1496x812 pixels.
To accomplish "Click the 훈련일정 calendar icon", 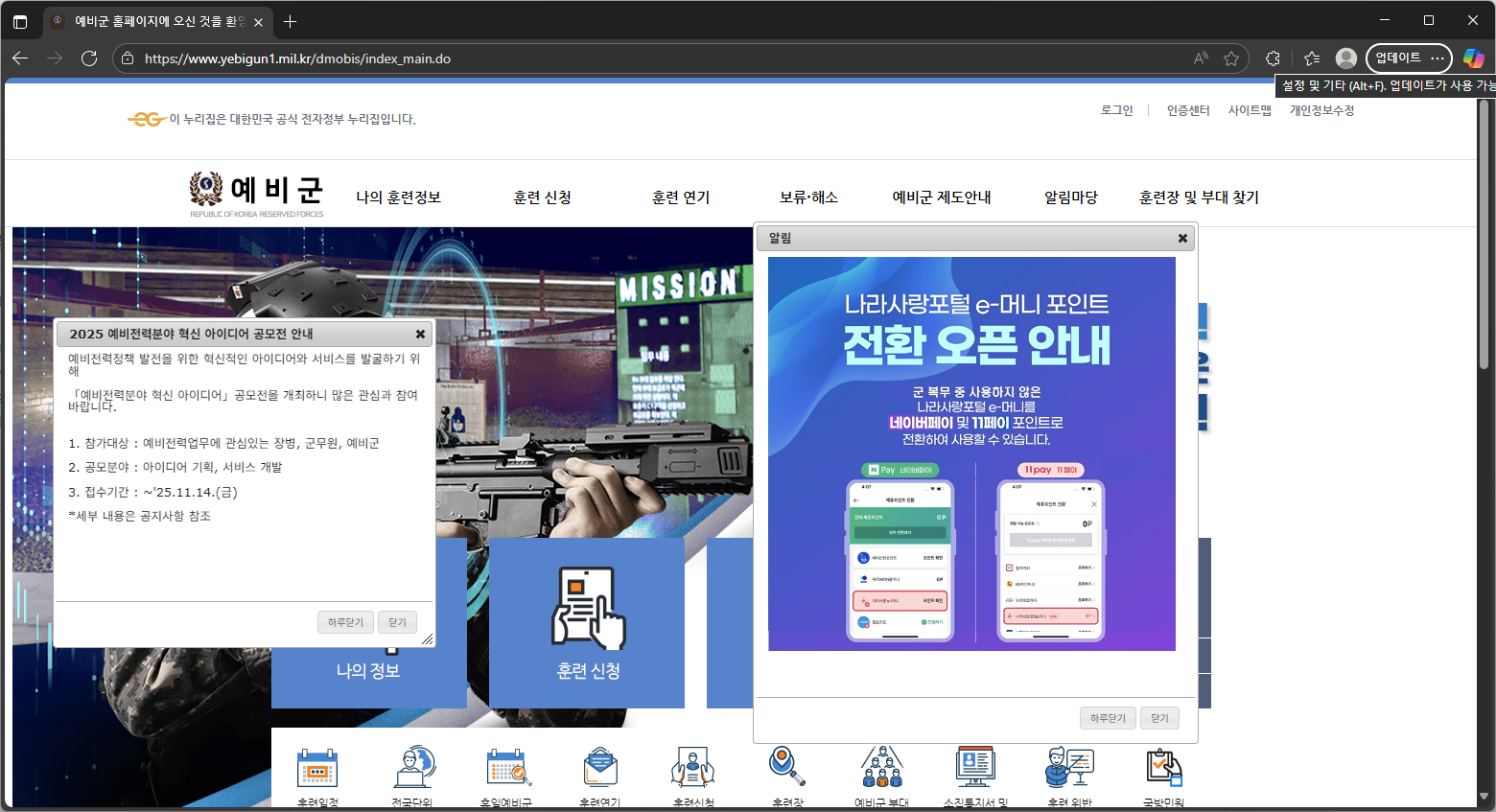I will click(317, 768).
